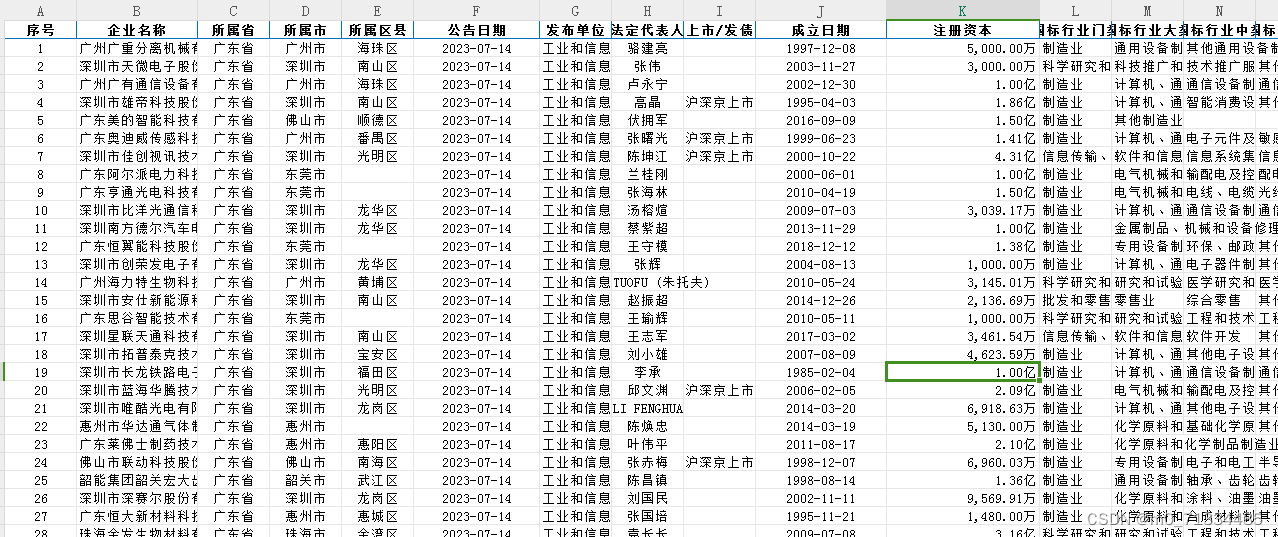Viewport: 1278px width, 537px height.
Task: Select the district cell 武江区
Action: coord(377,480)
